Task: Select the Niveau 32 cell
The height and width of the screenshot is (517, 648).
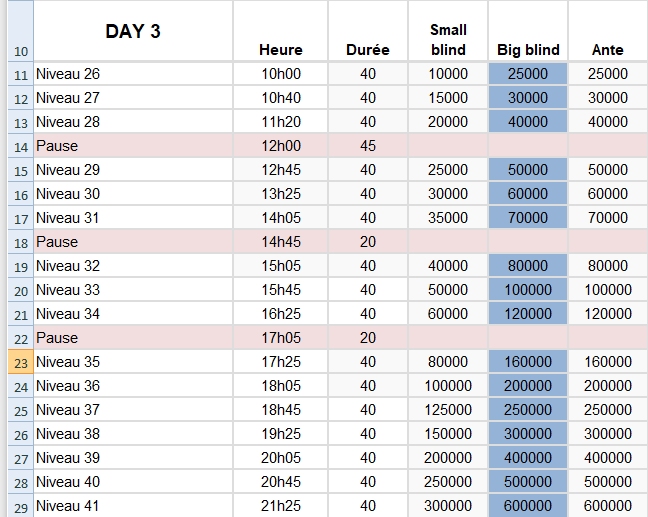Action: (x=133, y=266)
